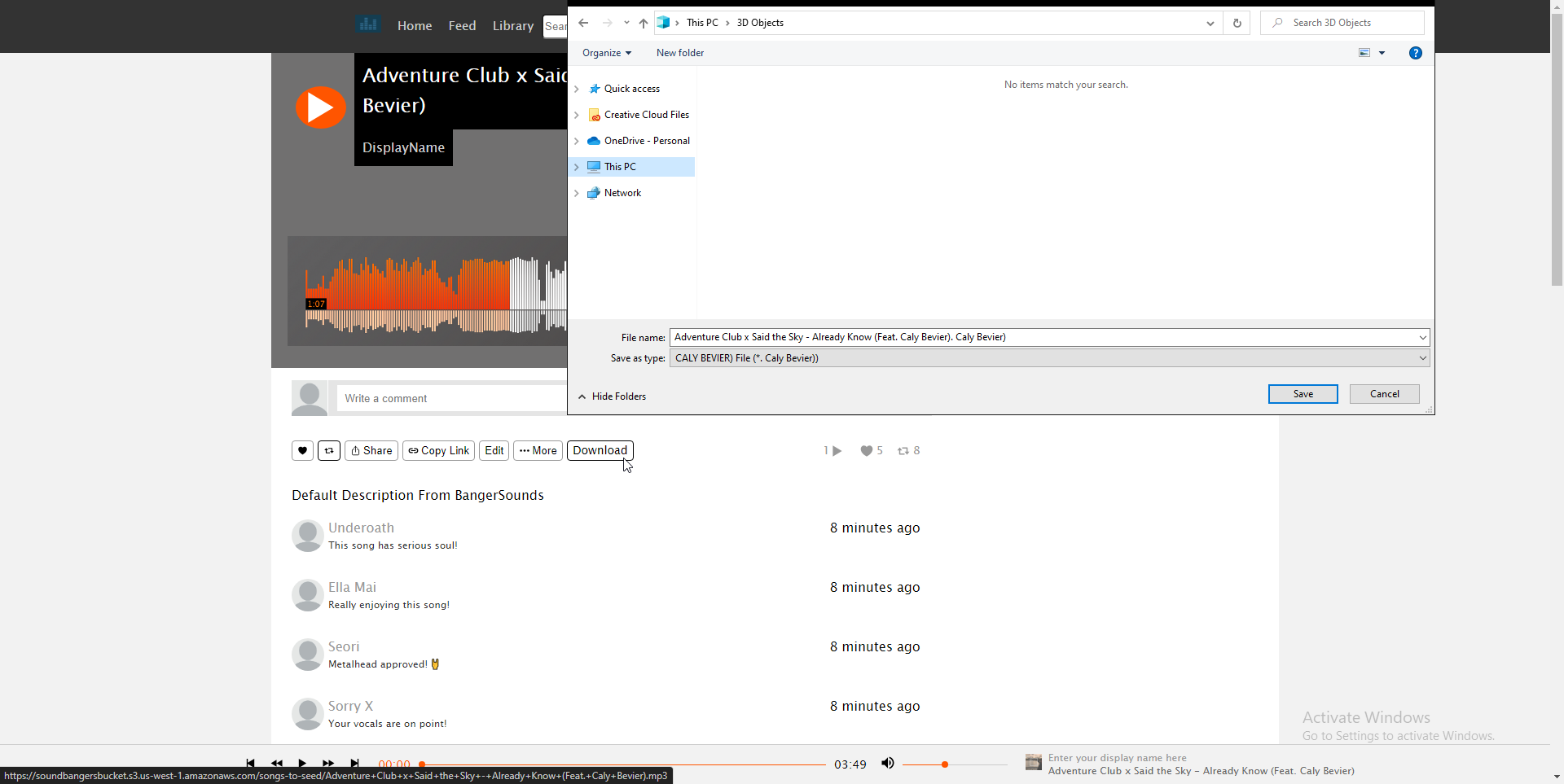Click Hide Folders
Screen dimensions: 1564x784
(612, 396)
